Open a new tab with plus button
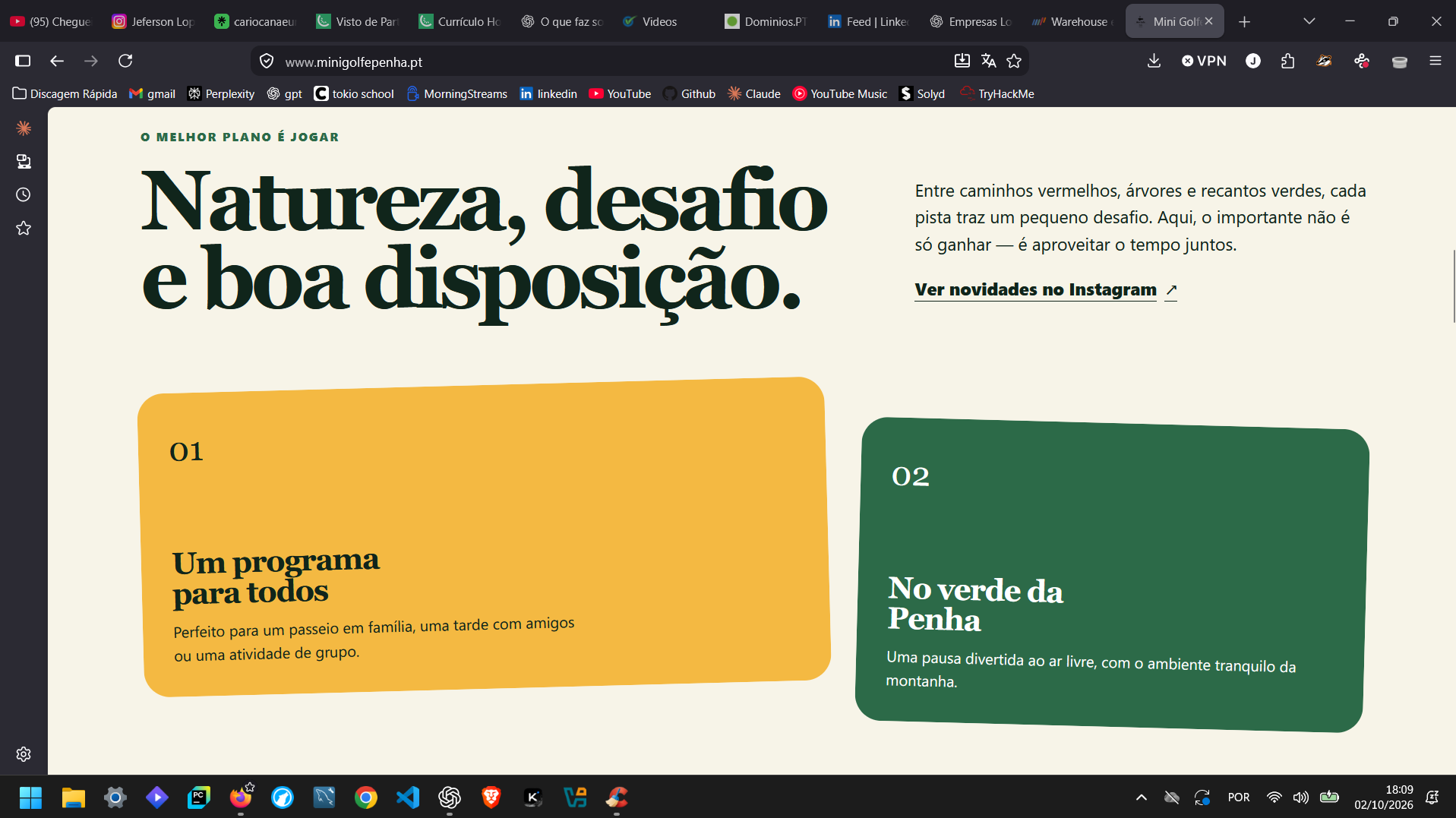Screen dimensions: 1456x818 [1244, 21]
